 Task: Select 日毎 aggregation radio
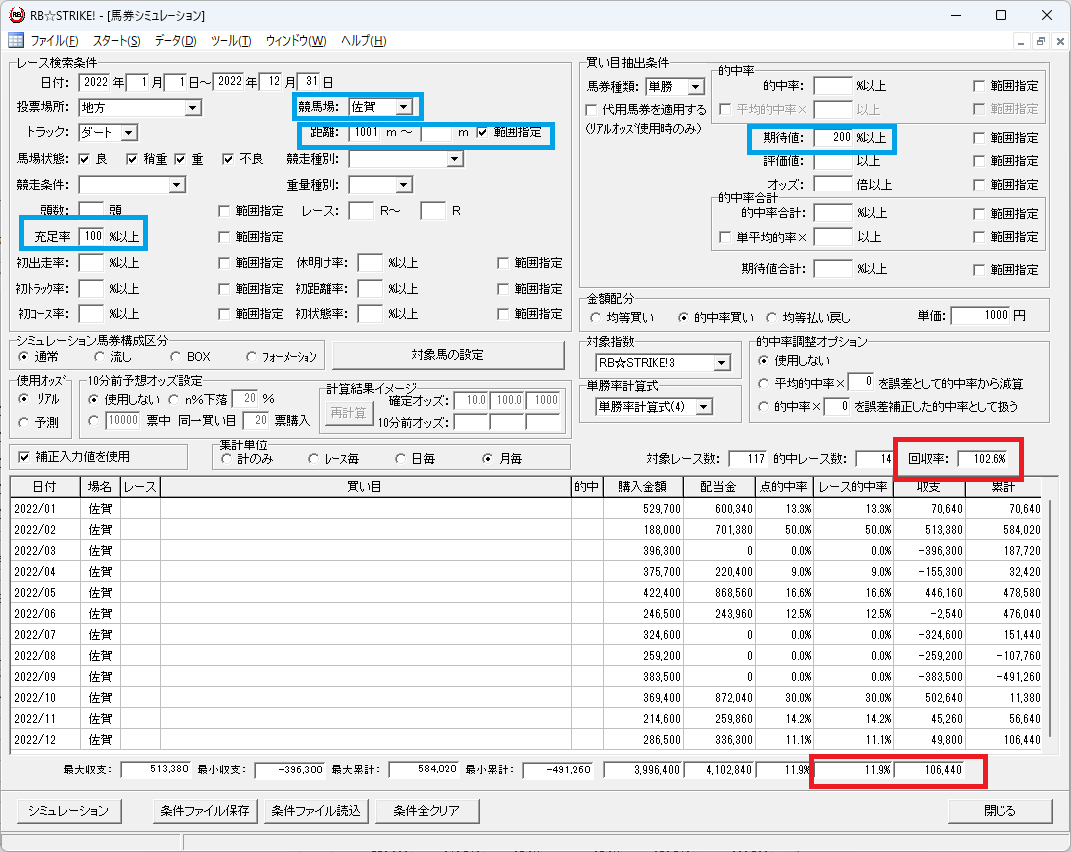400,459
